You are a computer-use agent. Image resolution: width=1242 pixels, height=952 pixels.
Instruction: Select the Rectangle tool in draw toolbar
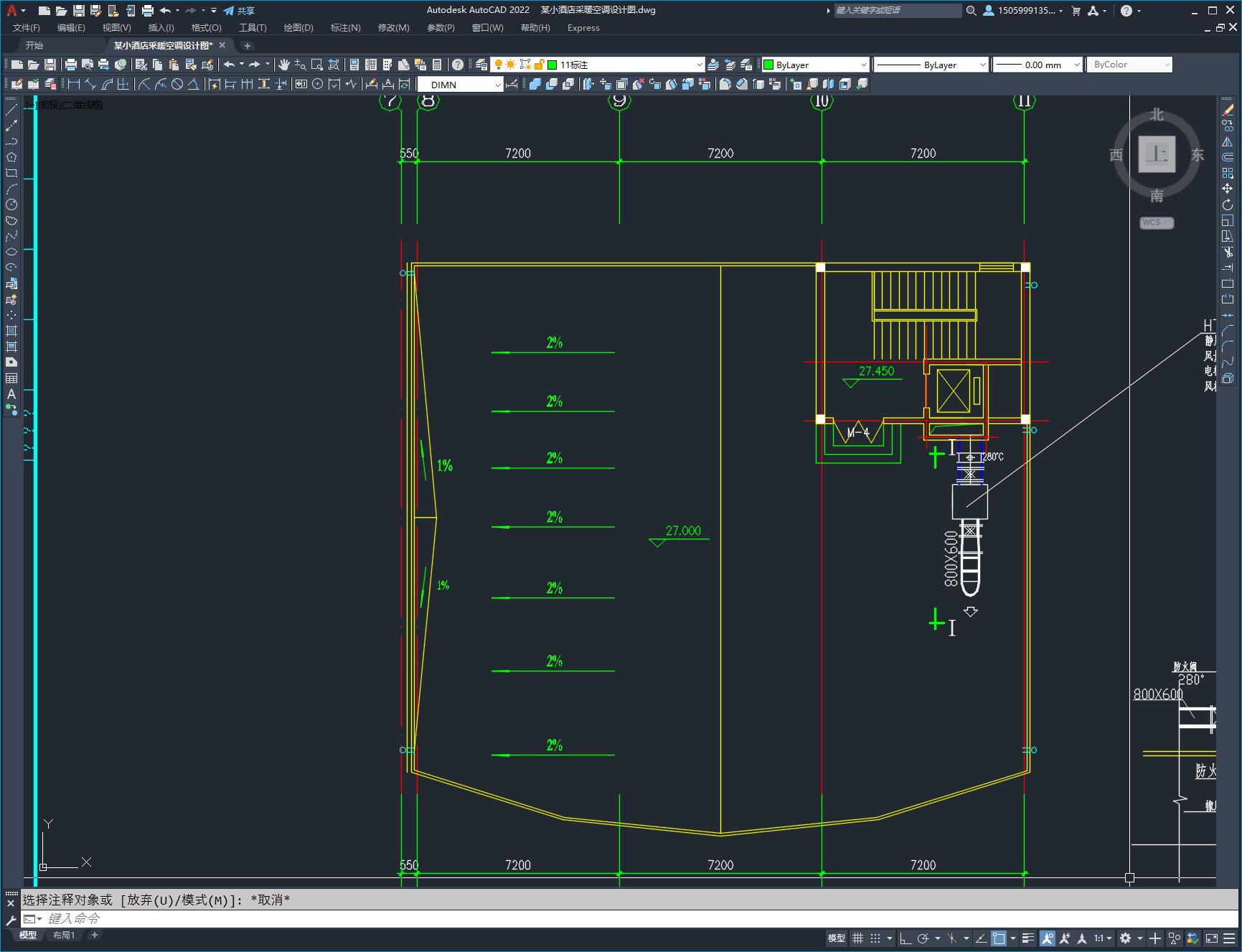pyautogui.click(x=11, y=173)
